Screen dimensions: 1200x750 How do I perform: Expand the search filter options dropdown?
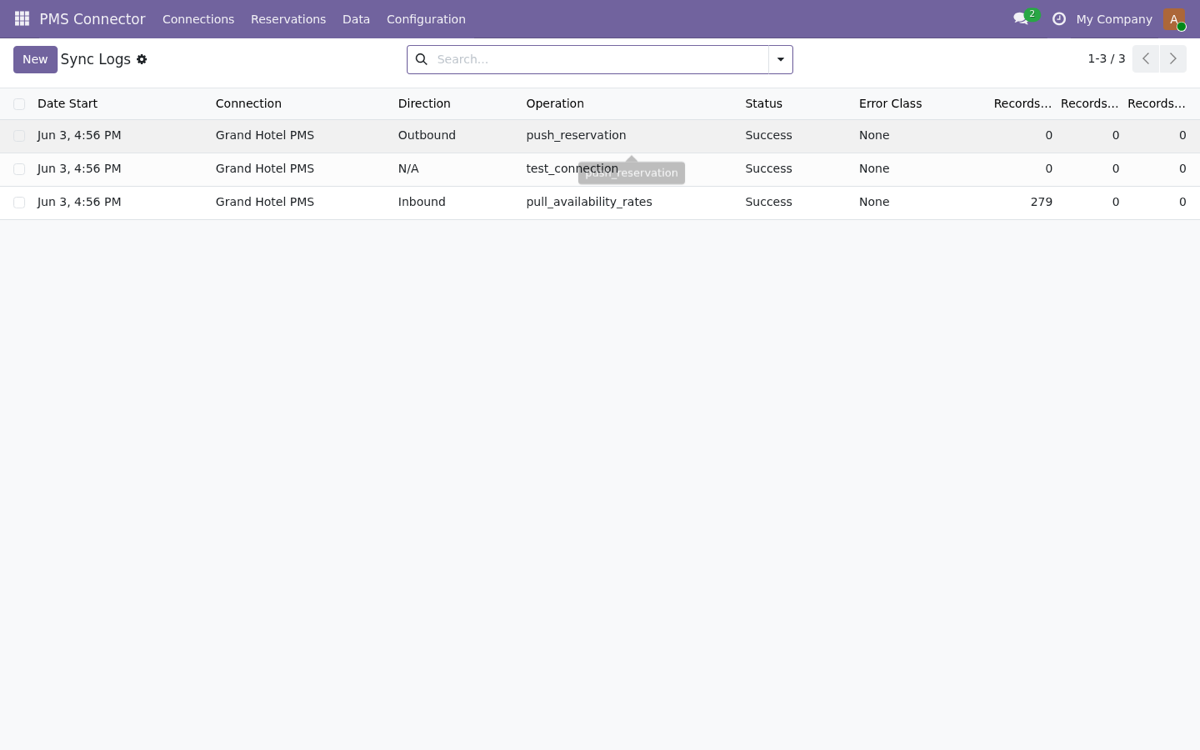pos(781,60)
